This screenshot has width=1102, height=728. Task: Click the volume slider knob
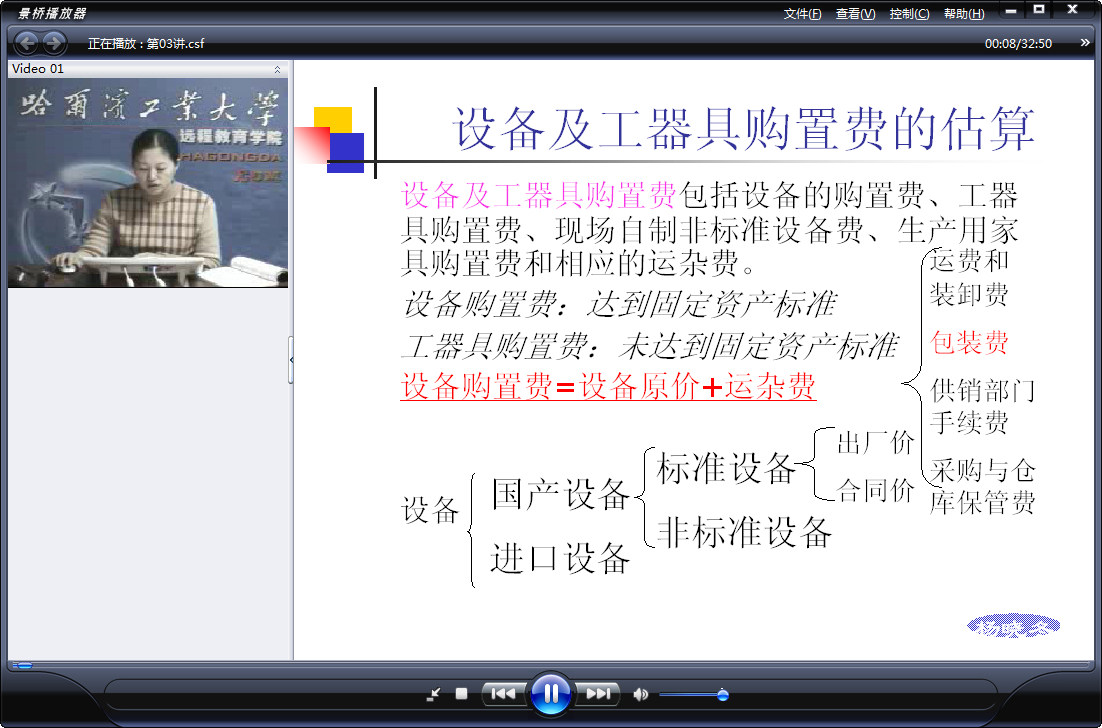coord(722,695)
